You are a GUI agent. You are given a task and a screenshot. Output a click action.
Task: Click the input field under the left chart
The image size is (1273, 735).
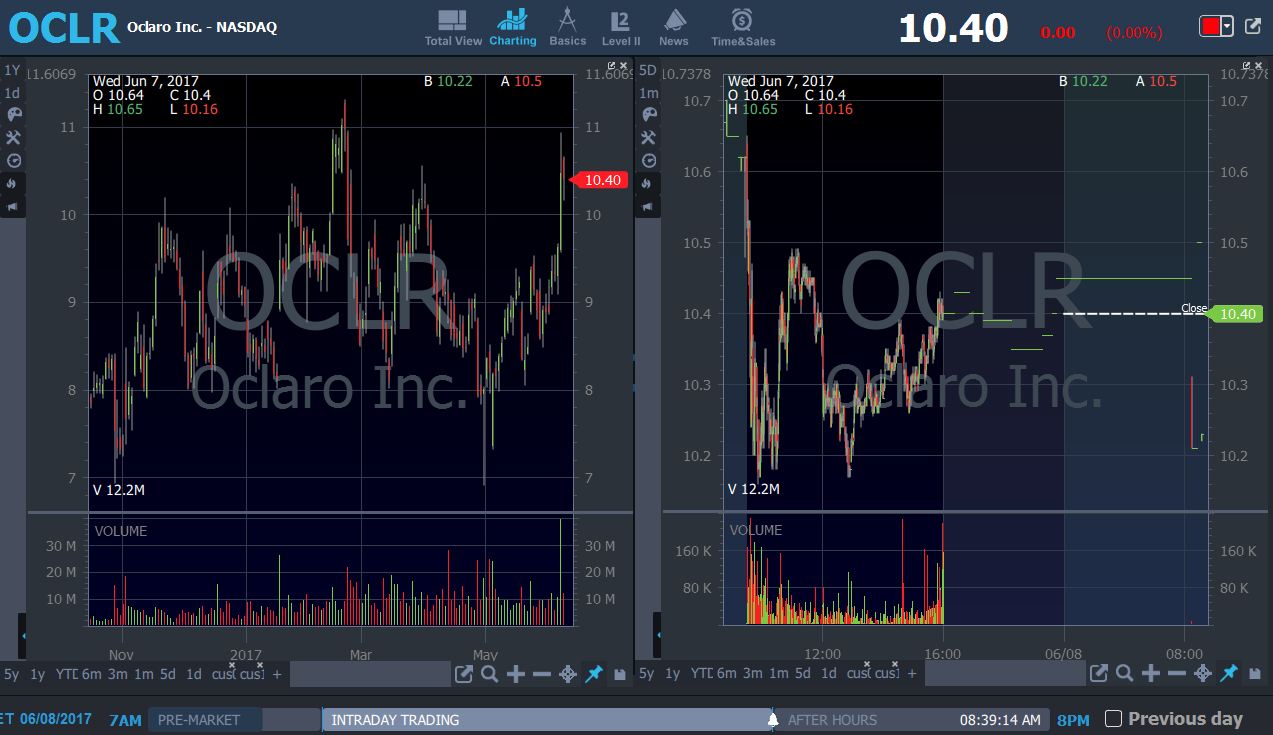(x=369, y=674)
